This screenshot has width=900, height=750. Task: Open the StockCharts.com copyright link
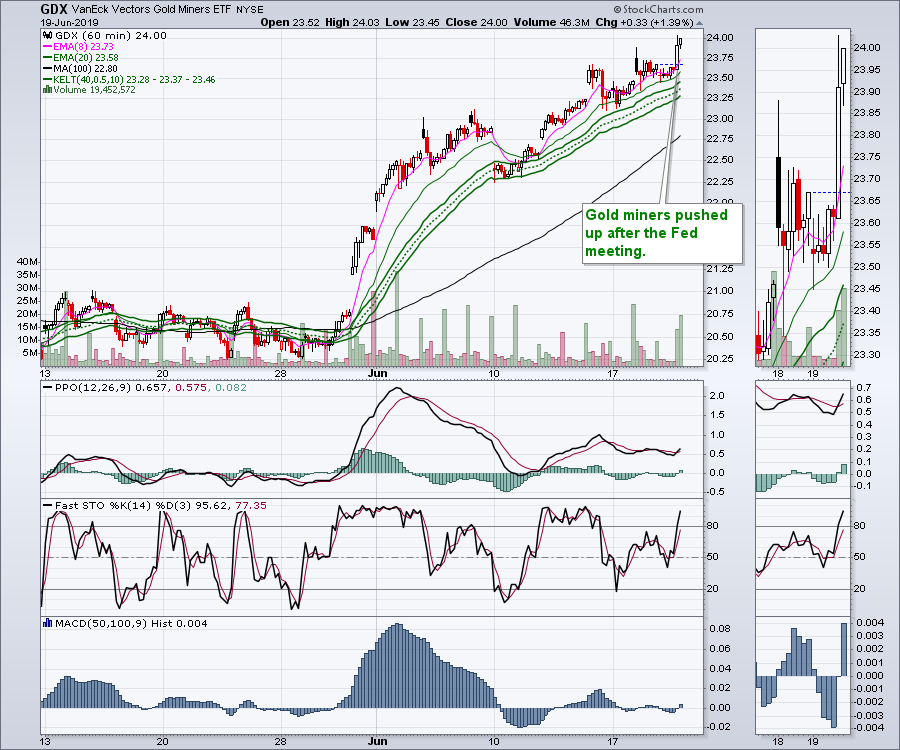658,9
